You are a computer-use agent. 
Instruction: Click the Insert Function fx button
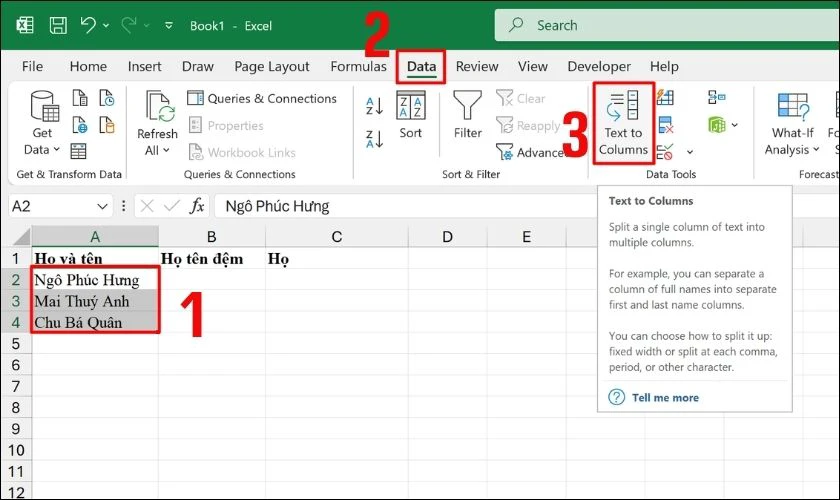197,206
